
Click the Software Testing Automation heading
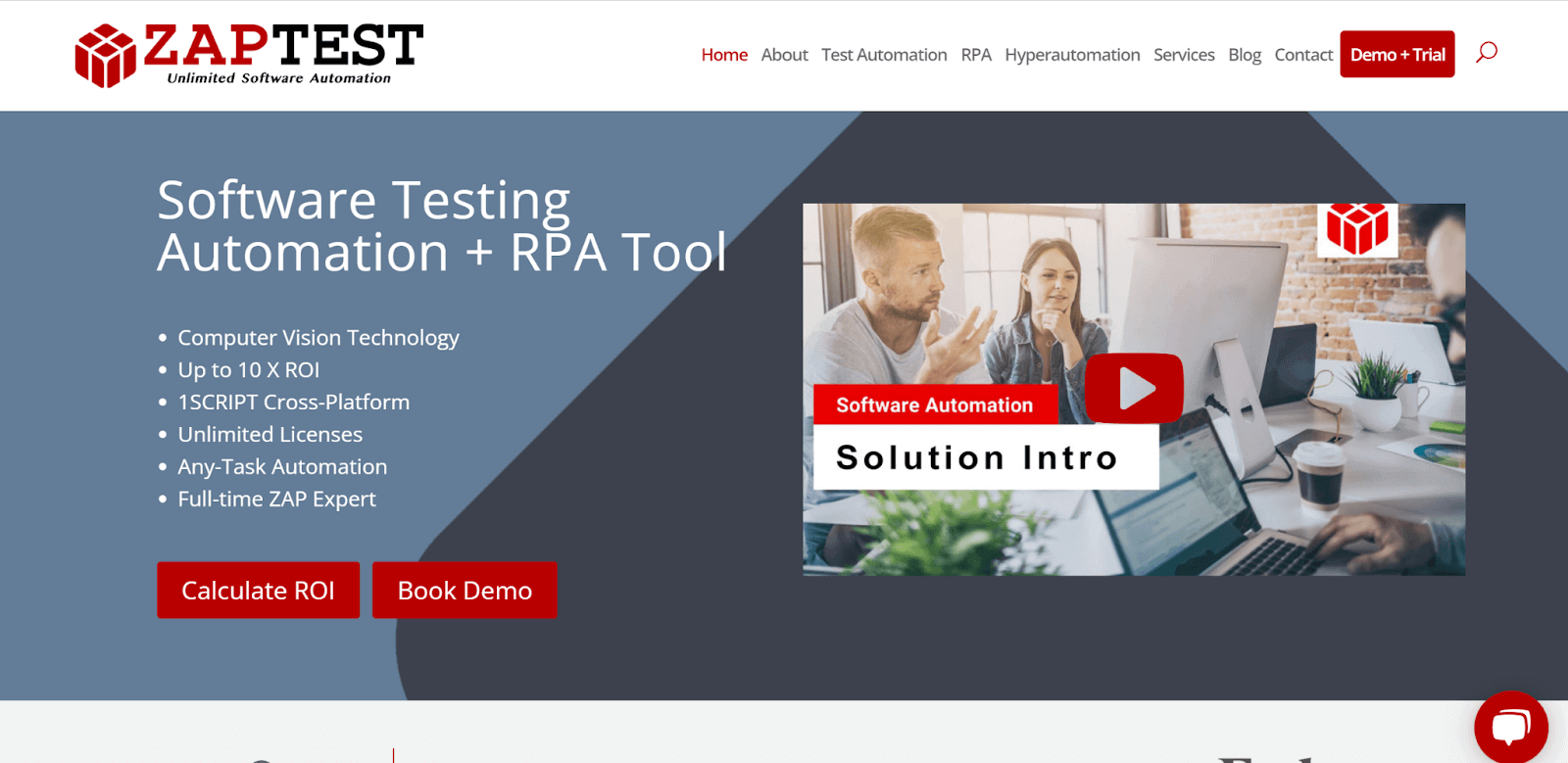[x=441, y=226]
